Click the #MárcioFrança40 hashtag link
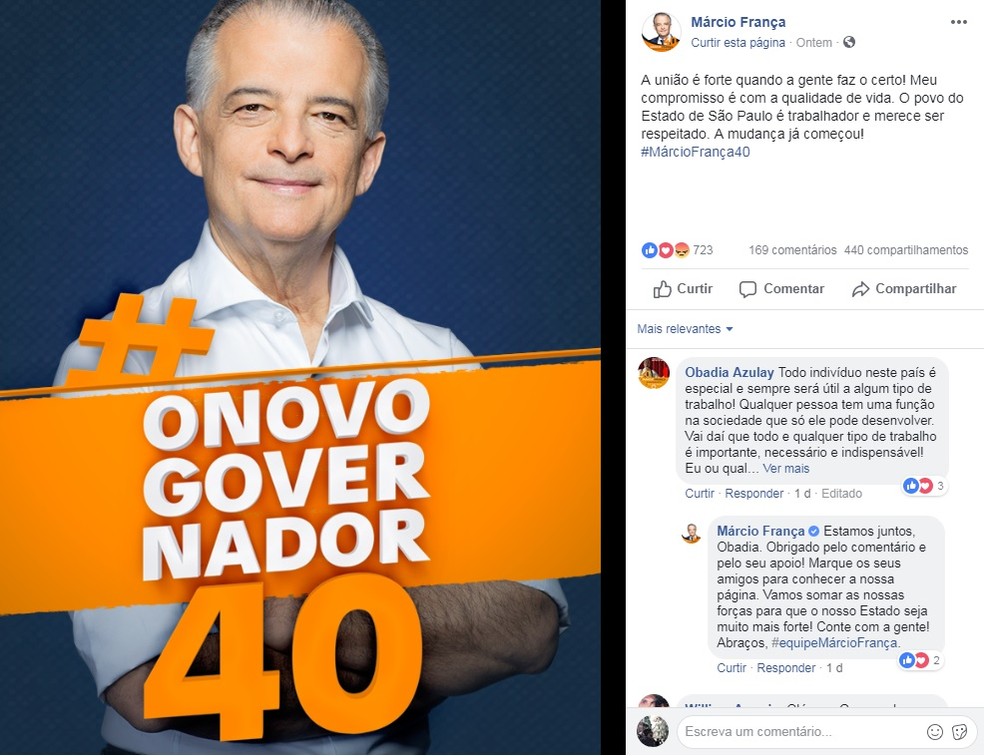984x756 pixels. coord(695,152)
